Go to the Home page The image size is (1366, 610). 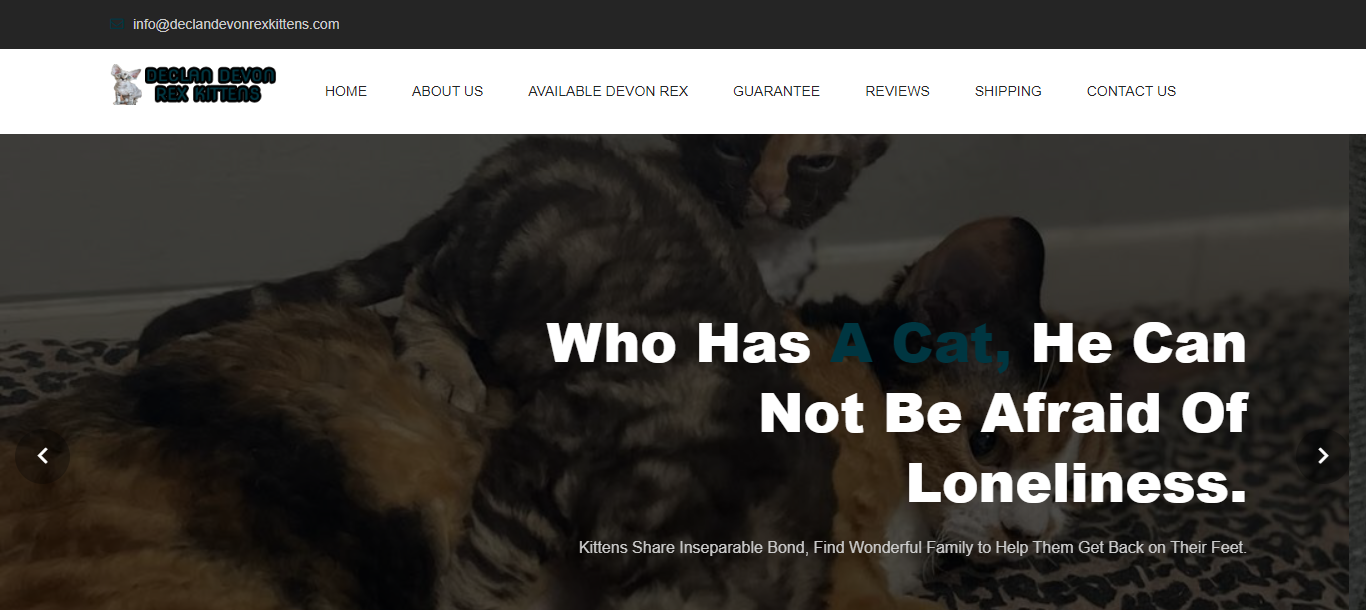click(346, 91)
